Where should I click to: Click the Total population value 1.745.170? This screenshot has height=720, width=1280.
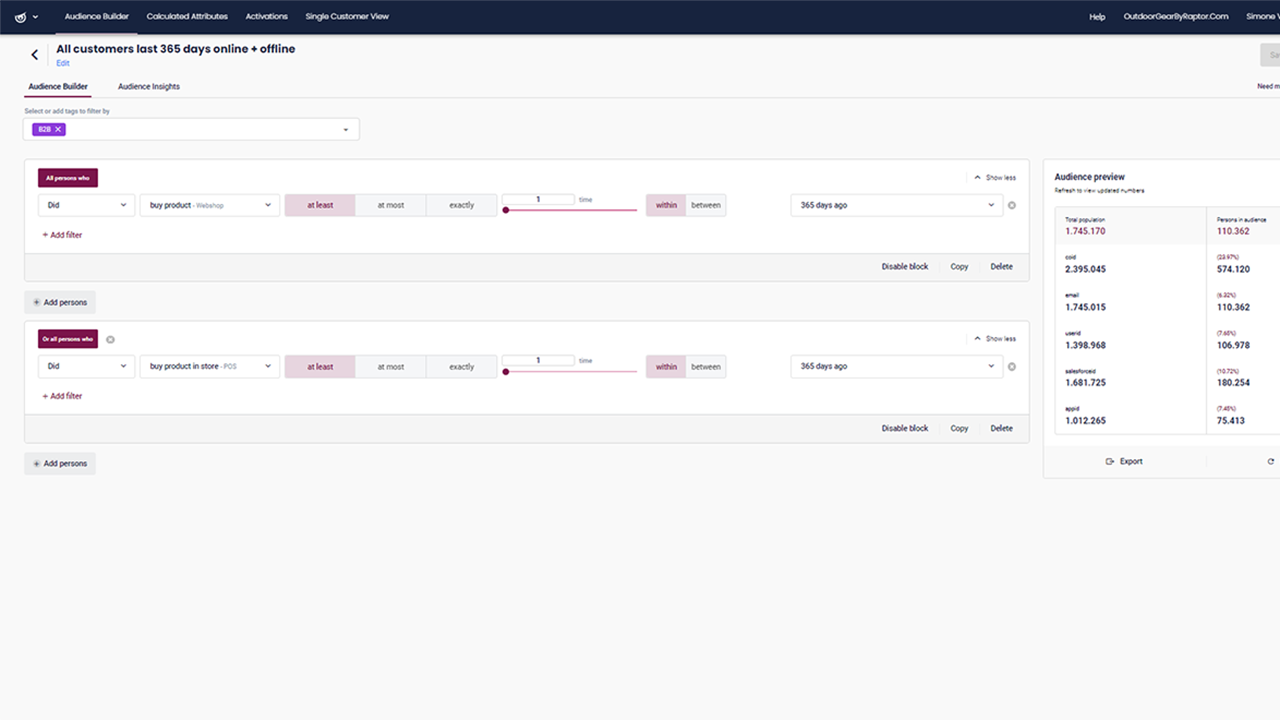point(1086,231)
